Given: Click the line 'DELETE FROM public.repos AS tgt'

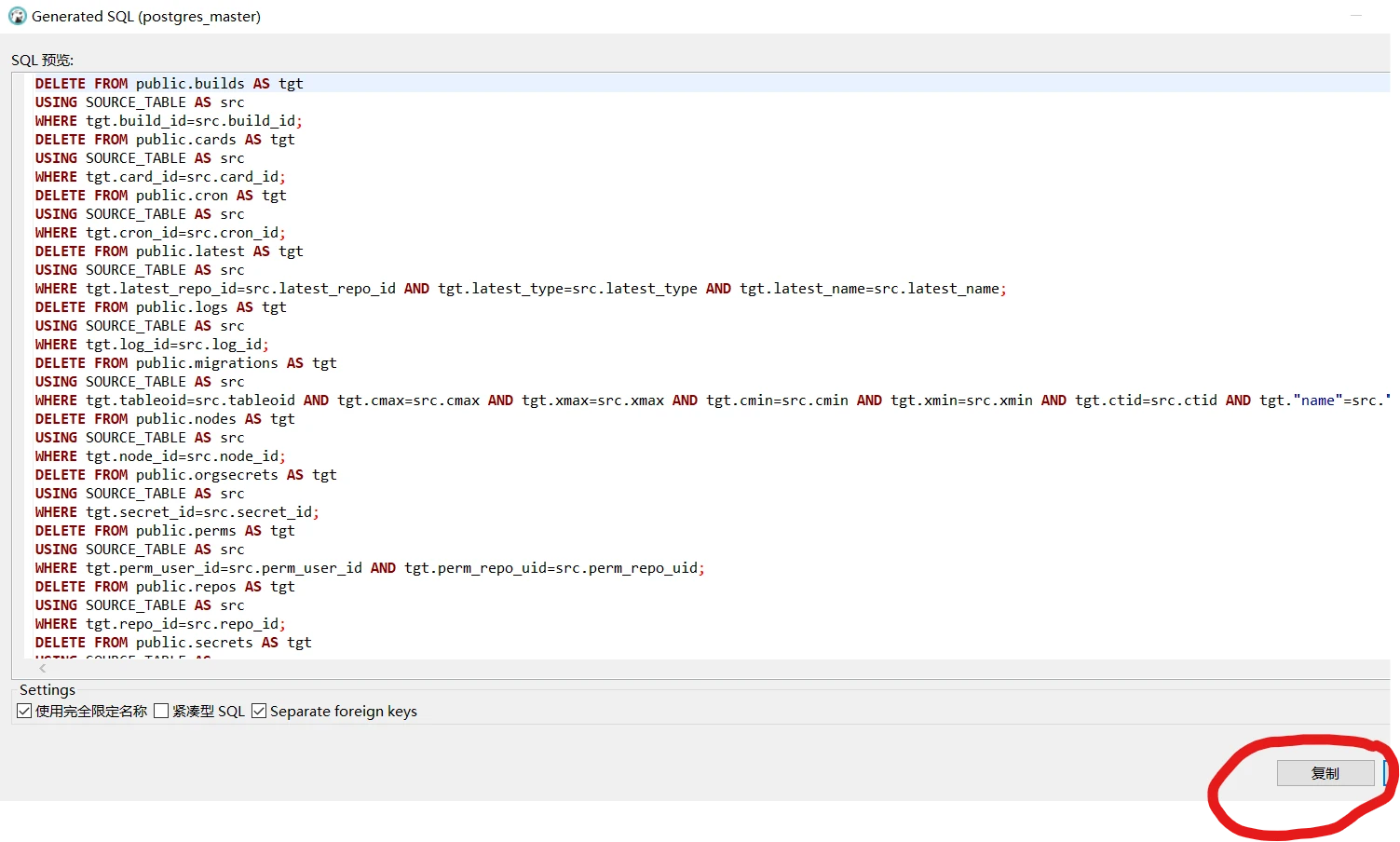Looking at the screenshot, I should tap(165, 587).
